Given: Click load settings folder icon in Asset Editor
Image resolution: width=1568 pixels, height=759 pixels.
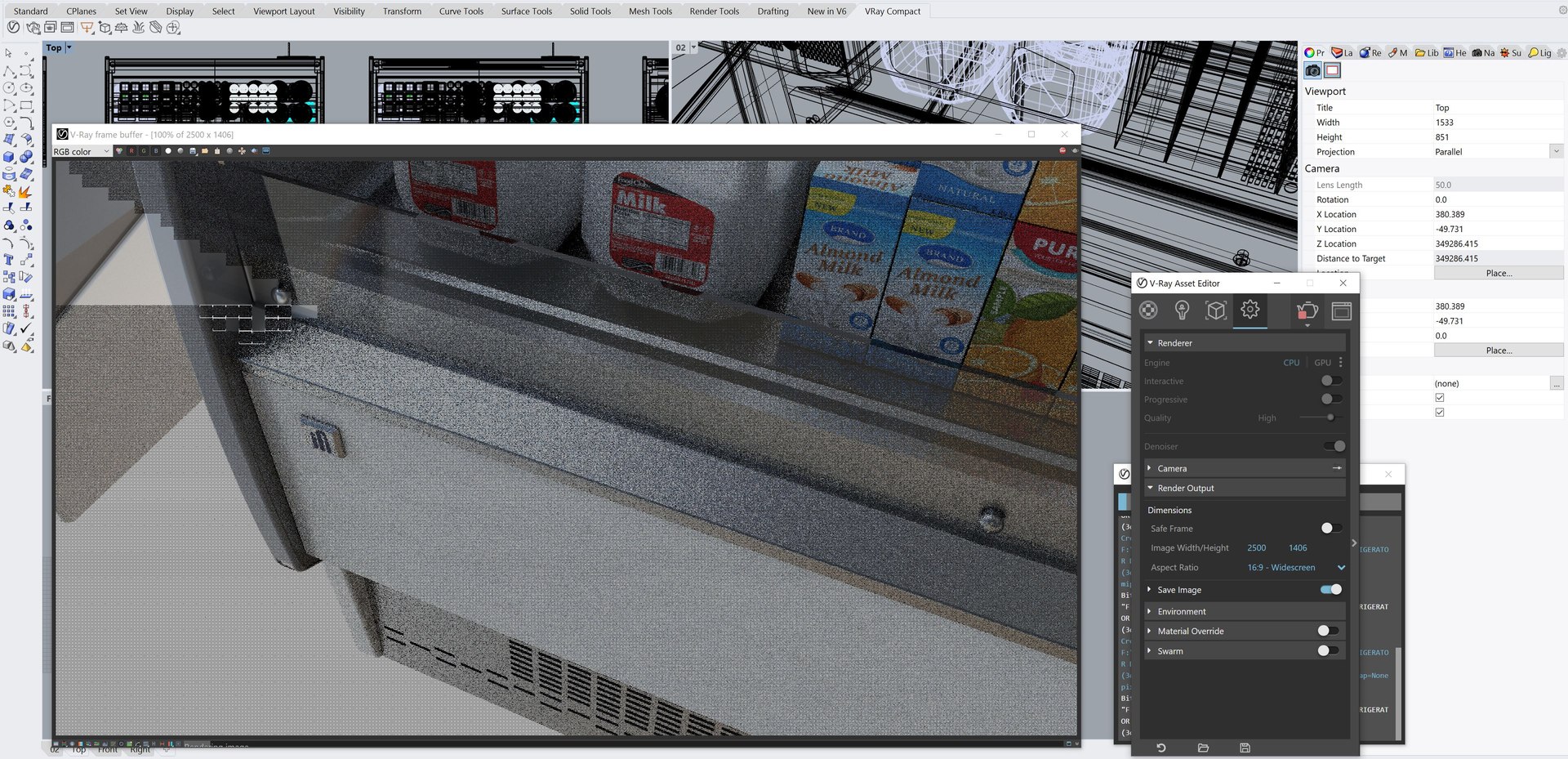Looking at the screenshot, I should click(x=1203, y=748).
